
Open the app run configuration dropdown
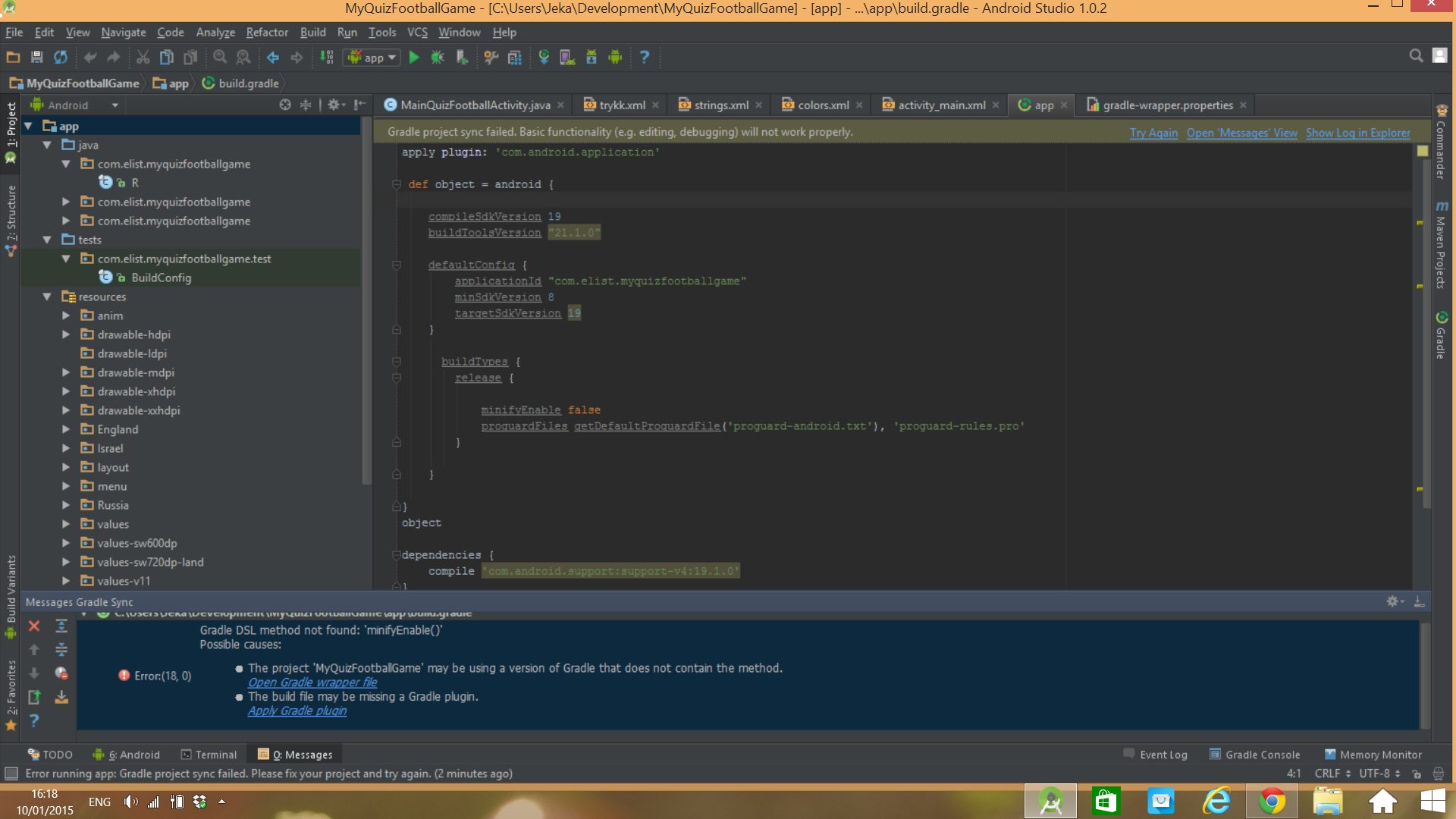[372, 58]
